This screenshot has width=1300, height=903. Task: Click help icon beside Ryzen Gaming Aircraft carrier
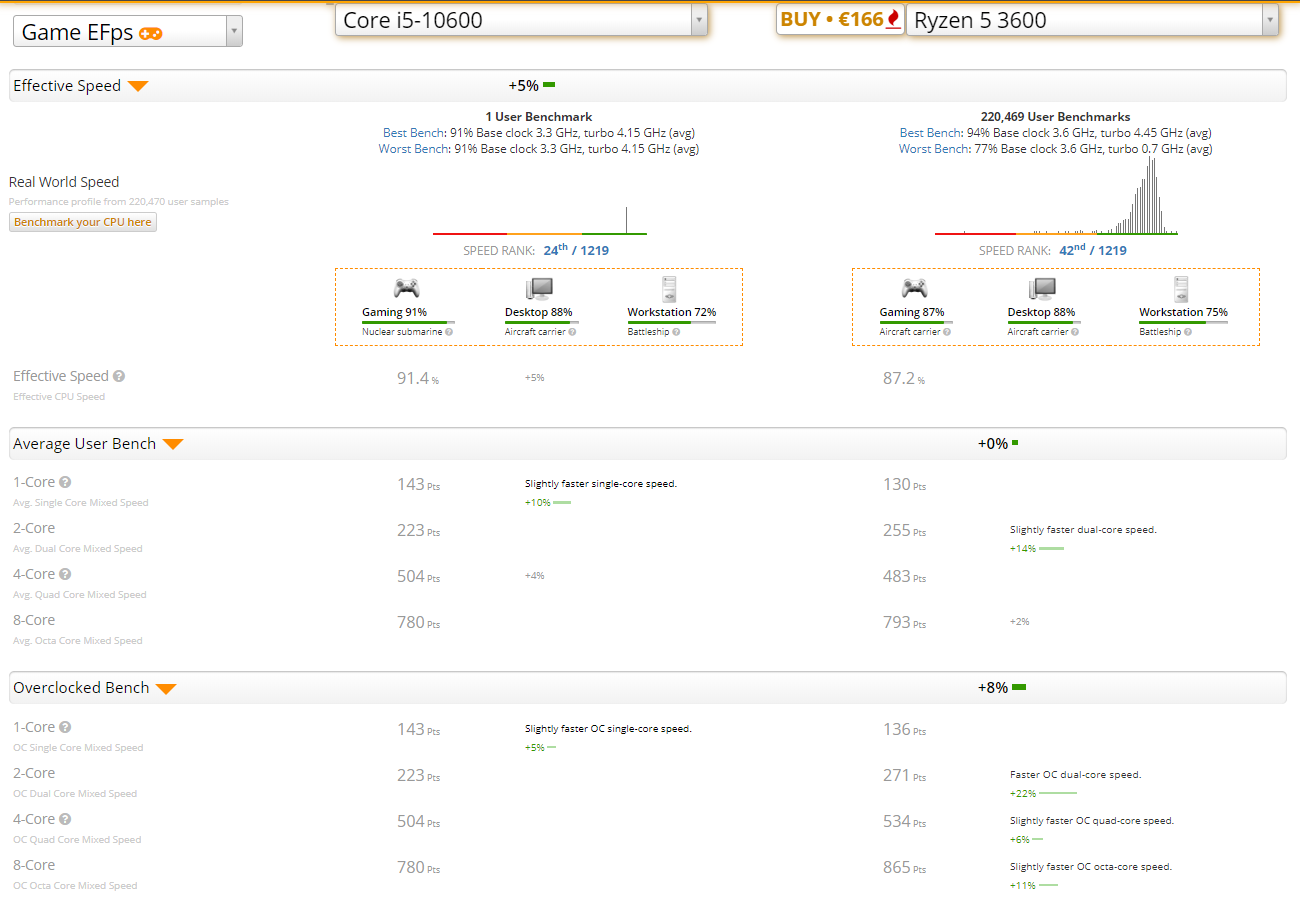pos(948,332)
